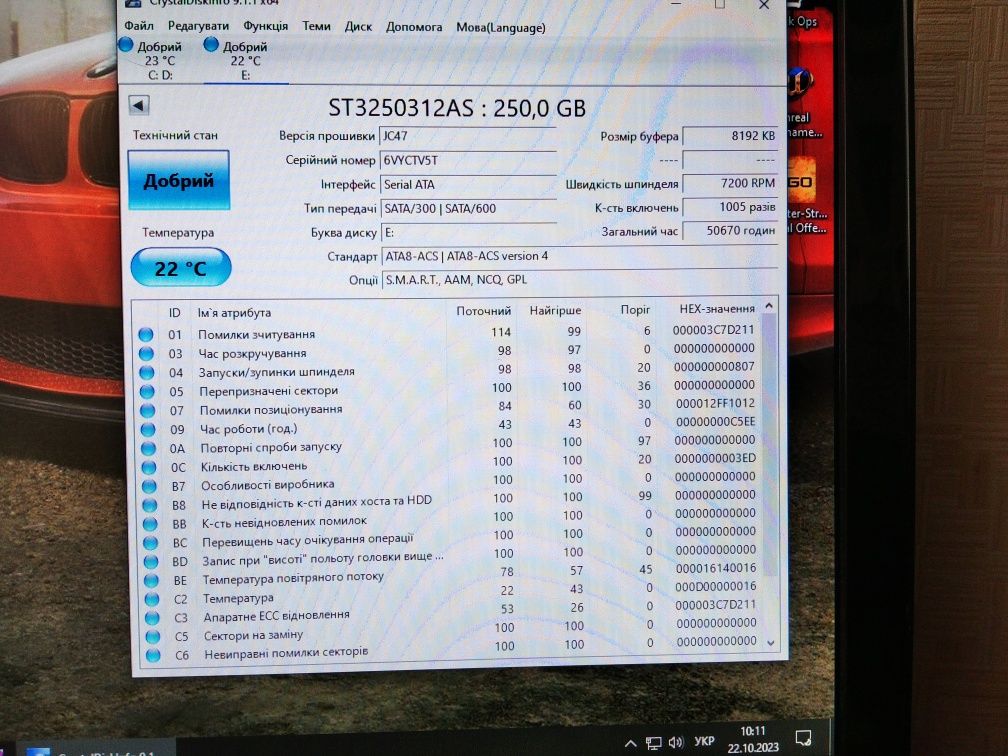Click the power-on count 1005 разів
Image resolution: width=1008 pixels, height=756 pixels.
tap(730, 207)
